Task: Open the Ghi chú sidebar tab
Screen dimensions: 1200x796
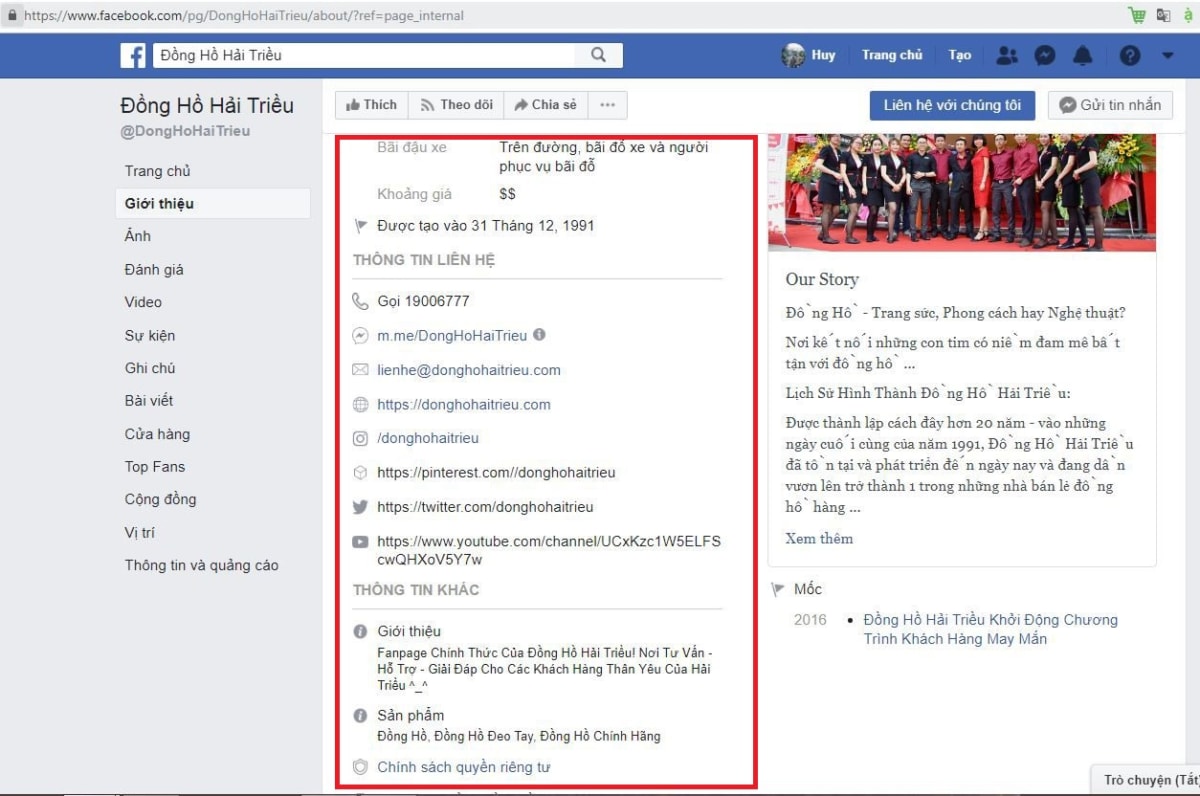Action: coord(150,368)
